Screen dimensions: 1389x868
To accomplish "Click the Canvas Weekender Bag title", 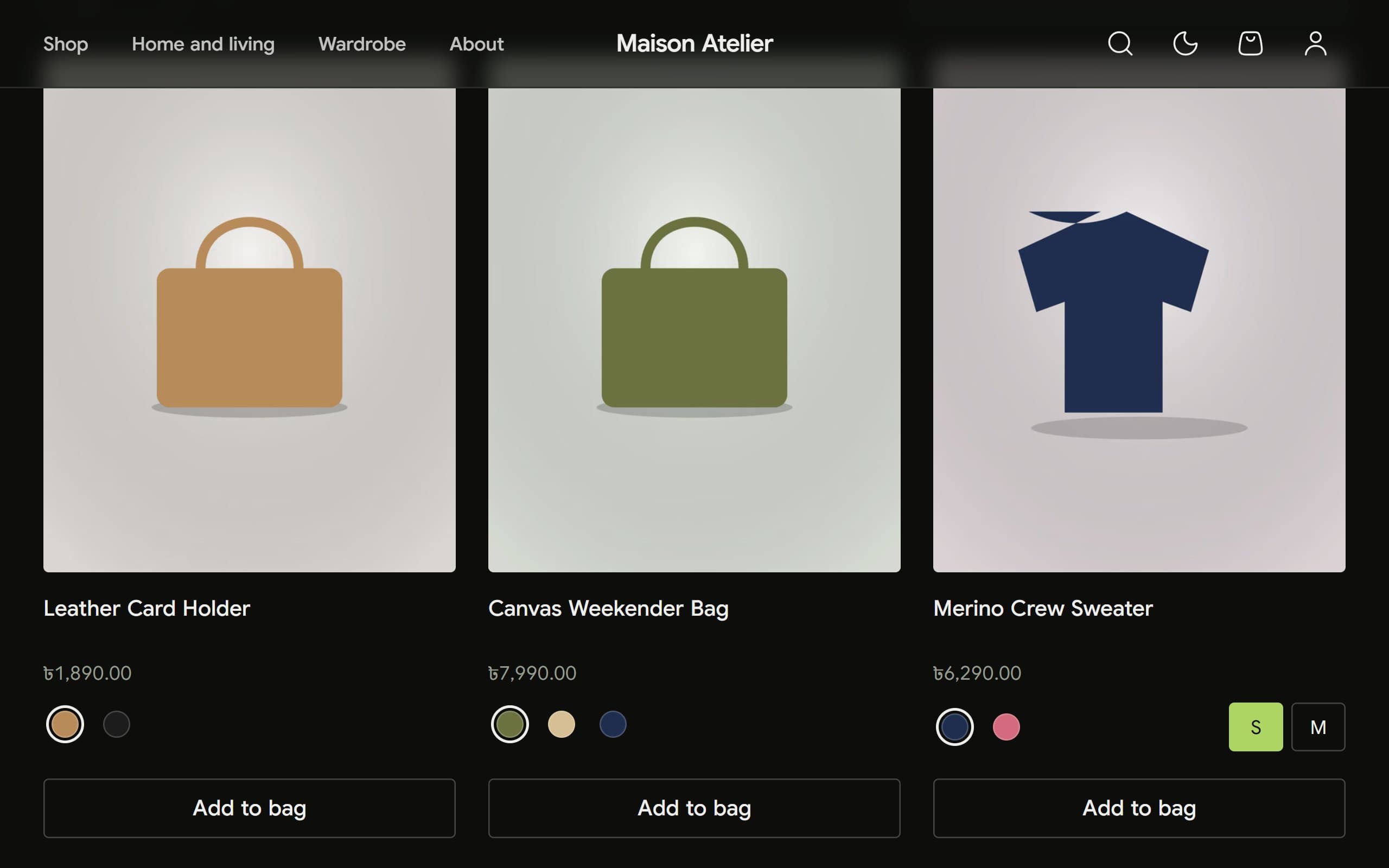I will point(608,609).
